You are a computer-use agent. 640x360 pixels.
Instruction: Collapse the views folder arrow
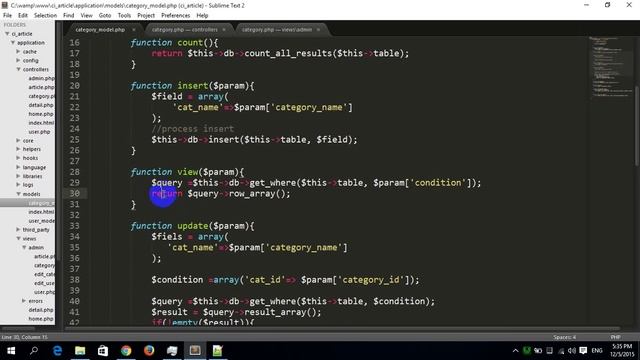coord(18,238)
